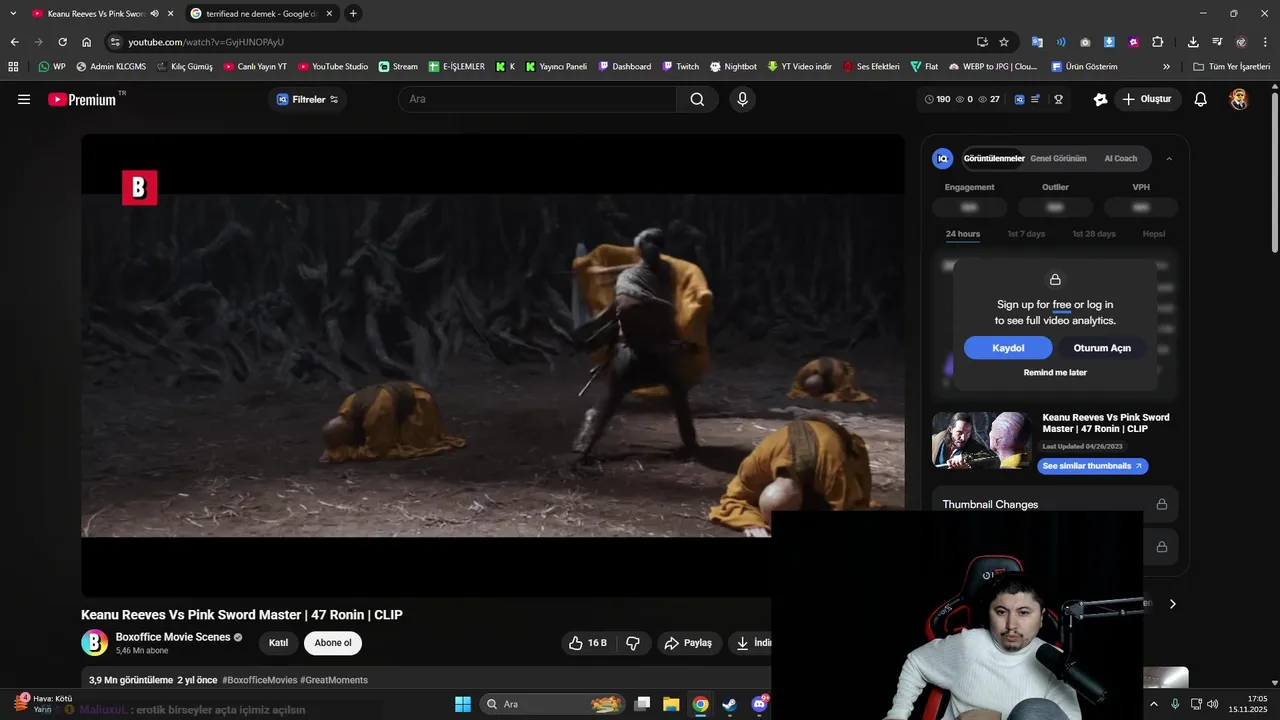
Task: Click the vidIQ trophy icon in header
Action: 1058,99
